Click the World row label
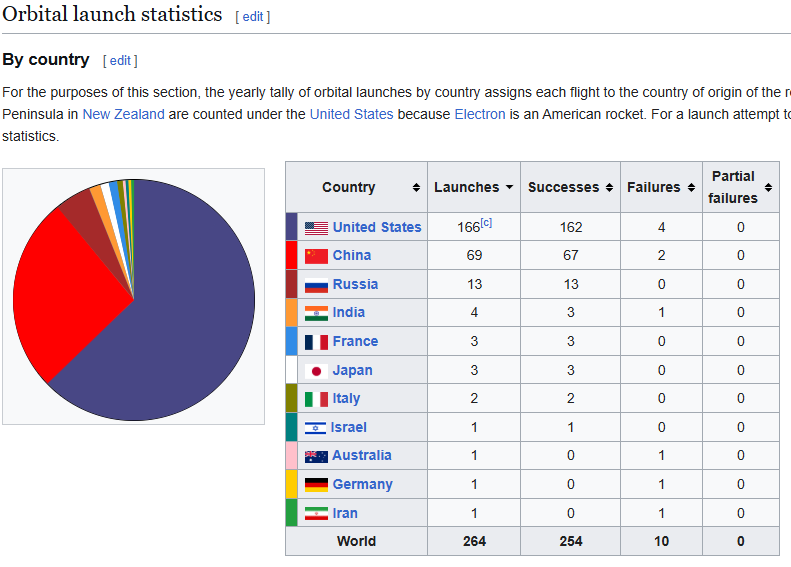The height and width of the screenshot is (567, 791). (356, 541)
